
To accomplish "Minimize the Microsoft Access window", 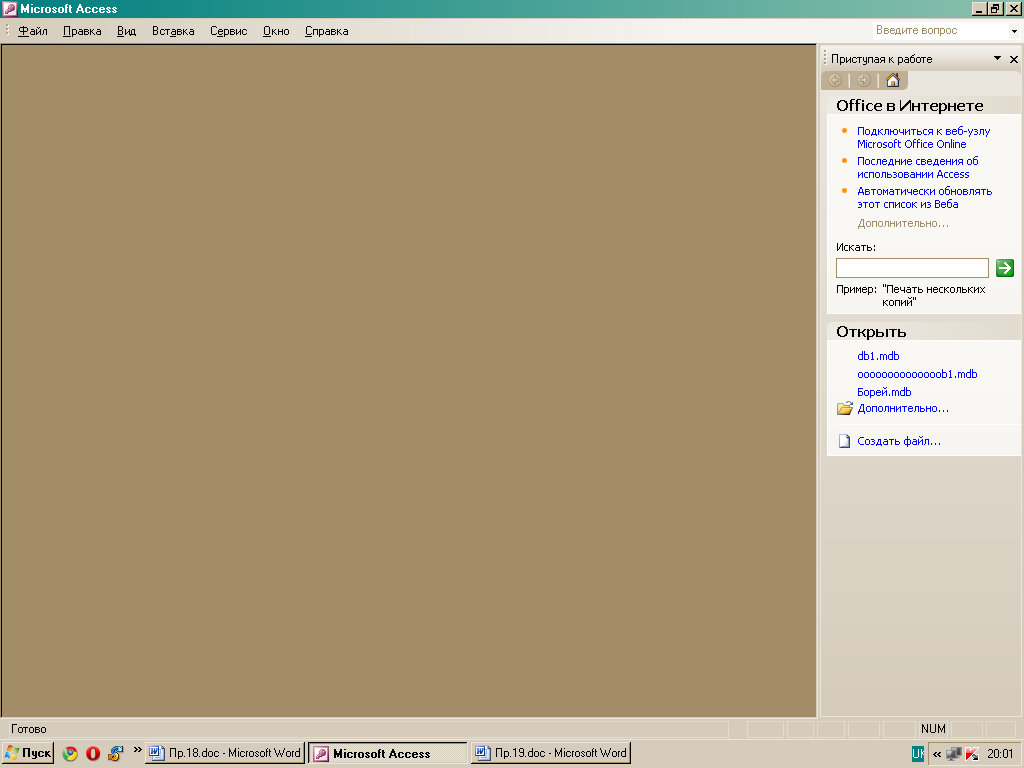I will click(979, 8).
